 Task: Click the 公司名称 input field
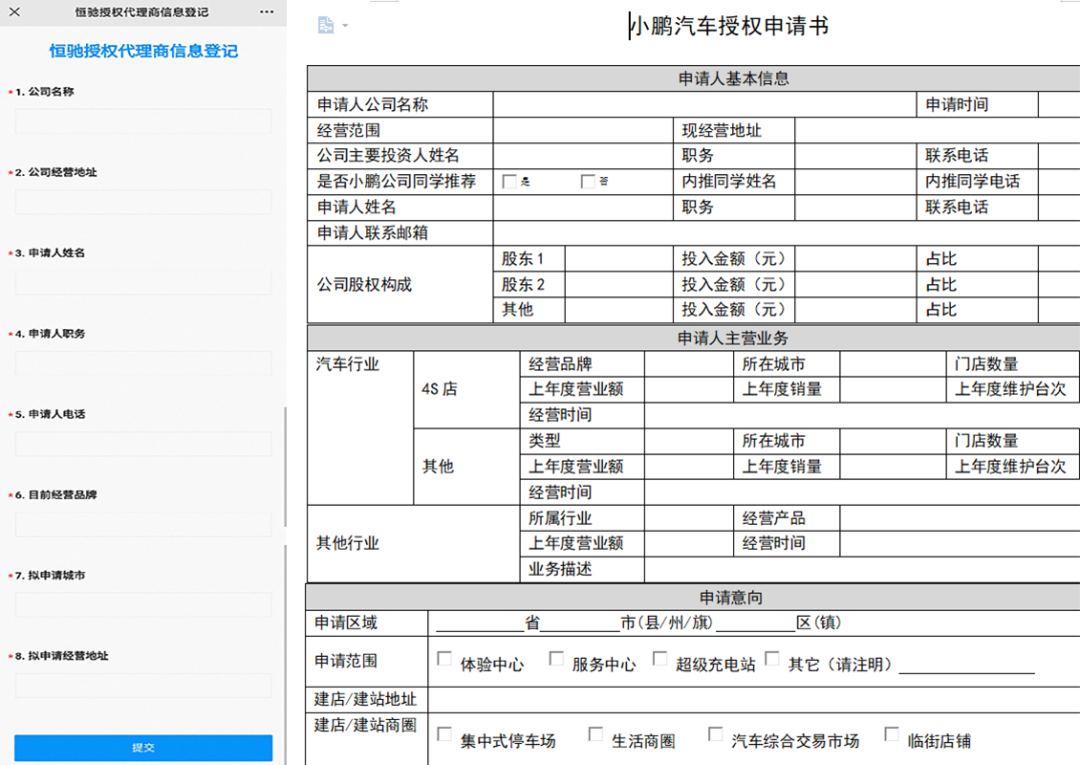[x=142, y=120]
